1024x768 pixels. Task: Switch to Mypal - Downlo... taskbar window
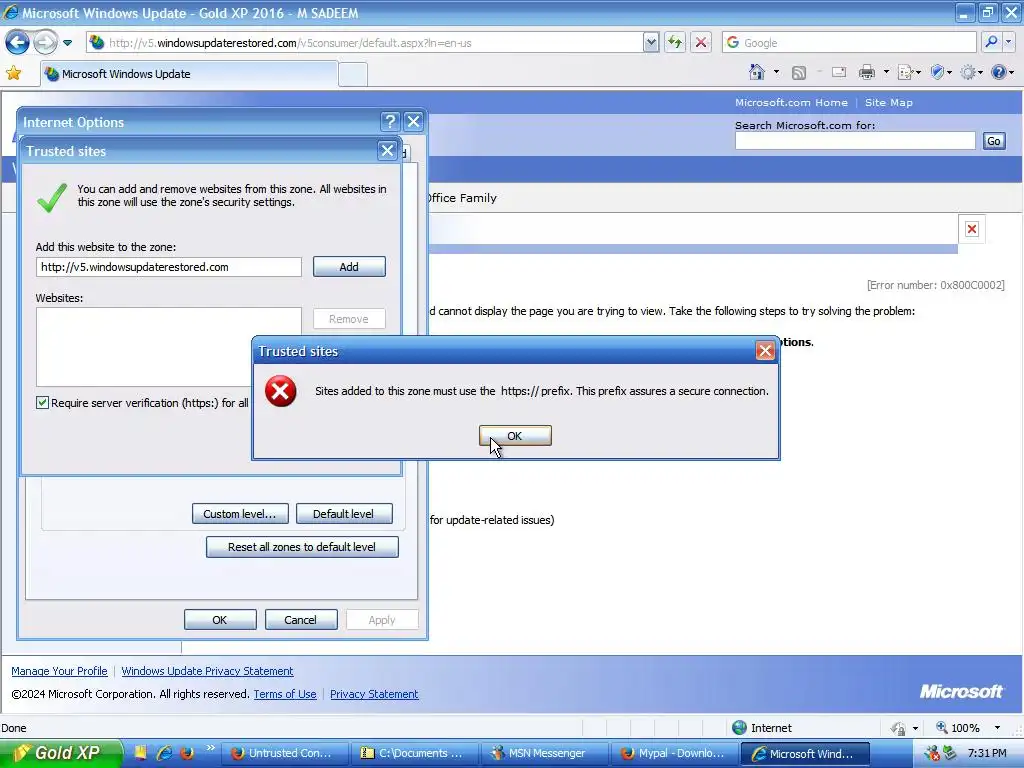(675, 753)
